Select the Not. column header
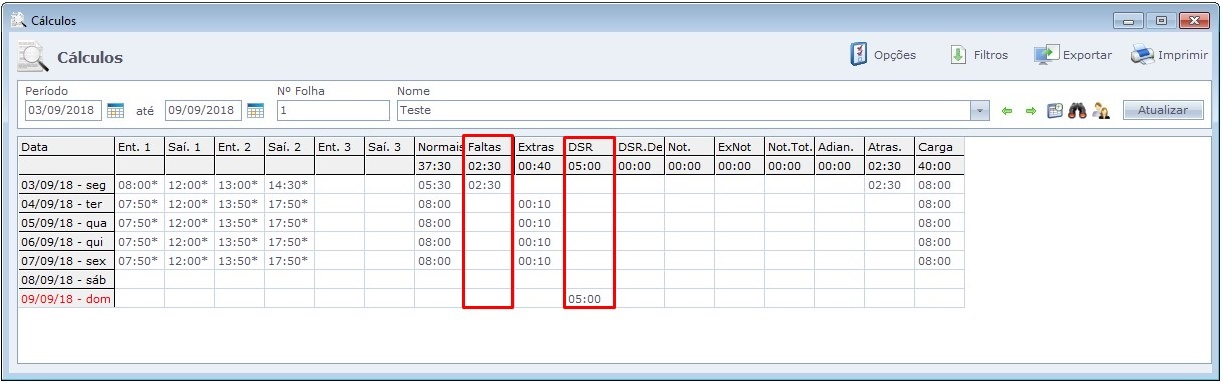The height and width of the screenshot is (383, 1223). click(689, 147)
